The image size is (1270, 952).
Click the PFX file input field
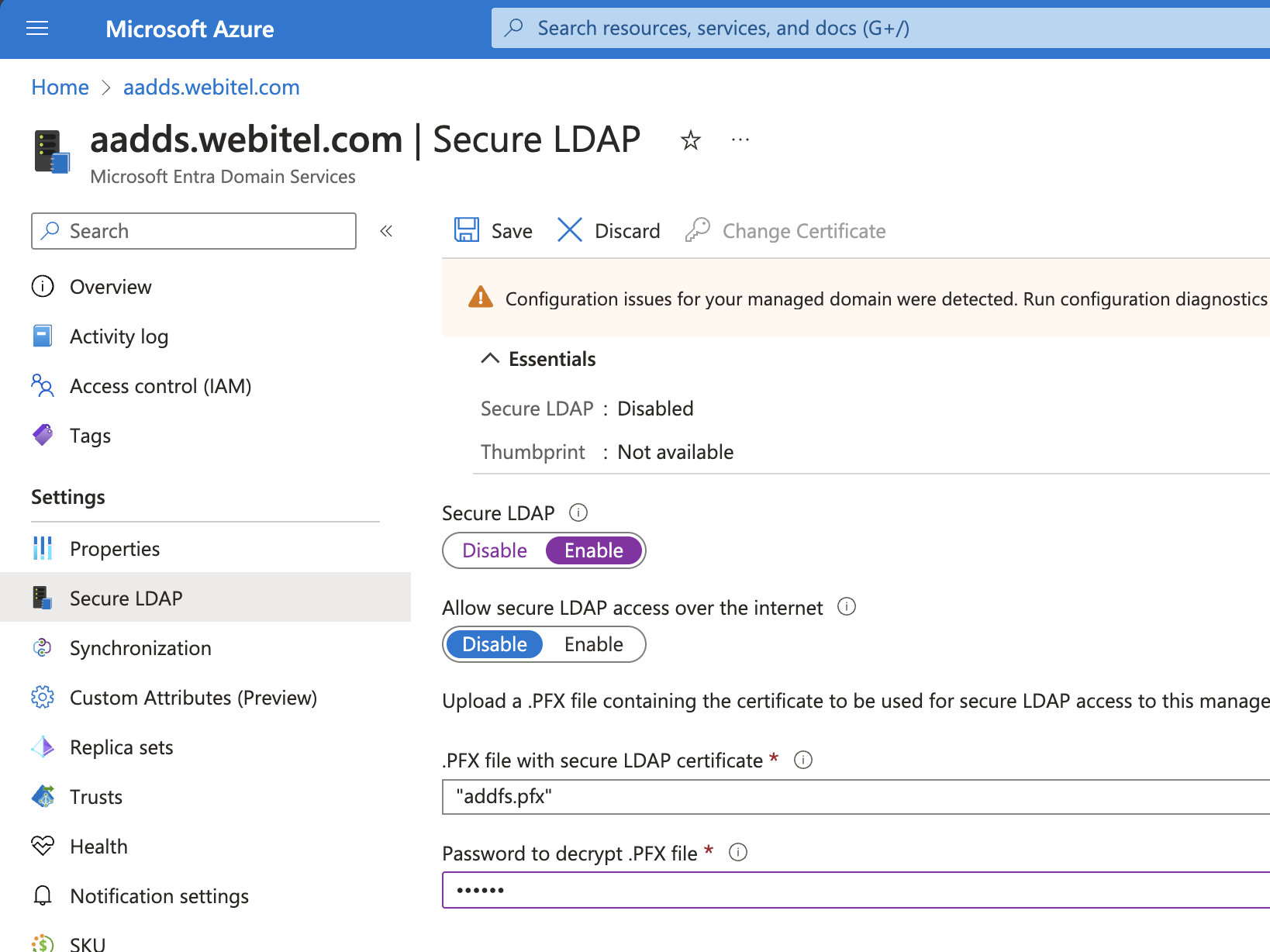coord(856,797)
